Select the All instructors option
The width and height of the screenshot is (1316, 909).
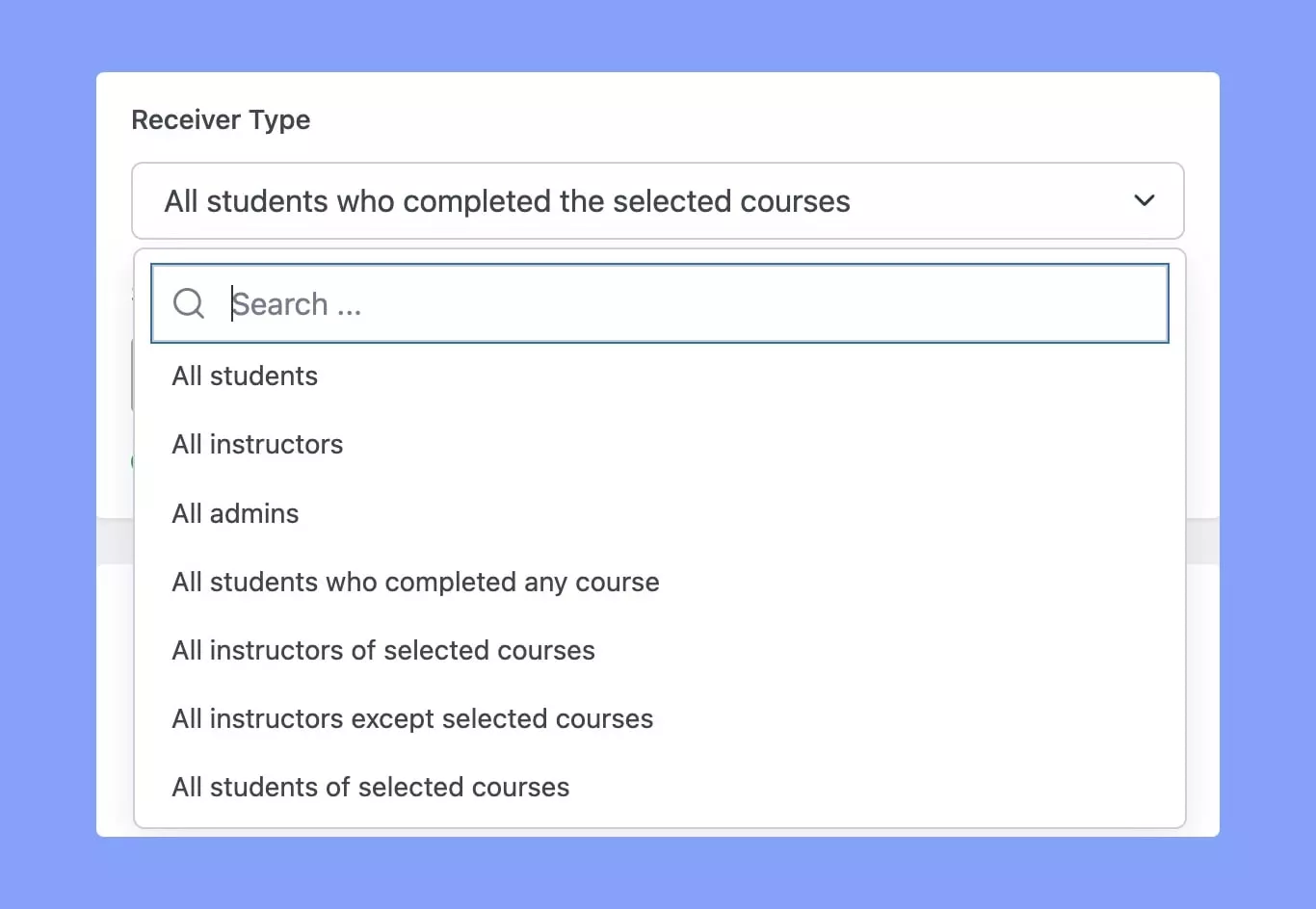[257, 444]
